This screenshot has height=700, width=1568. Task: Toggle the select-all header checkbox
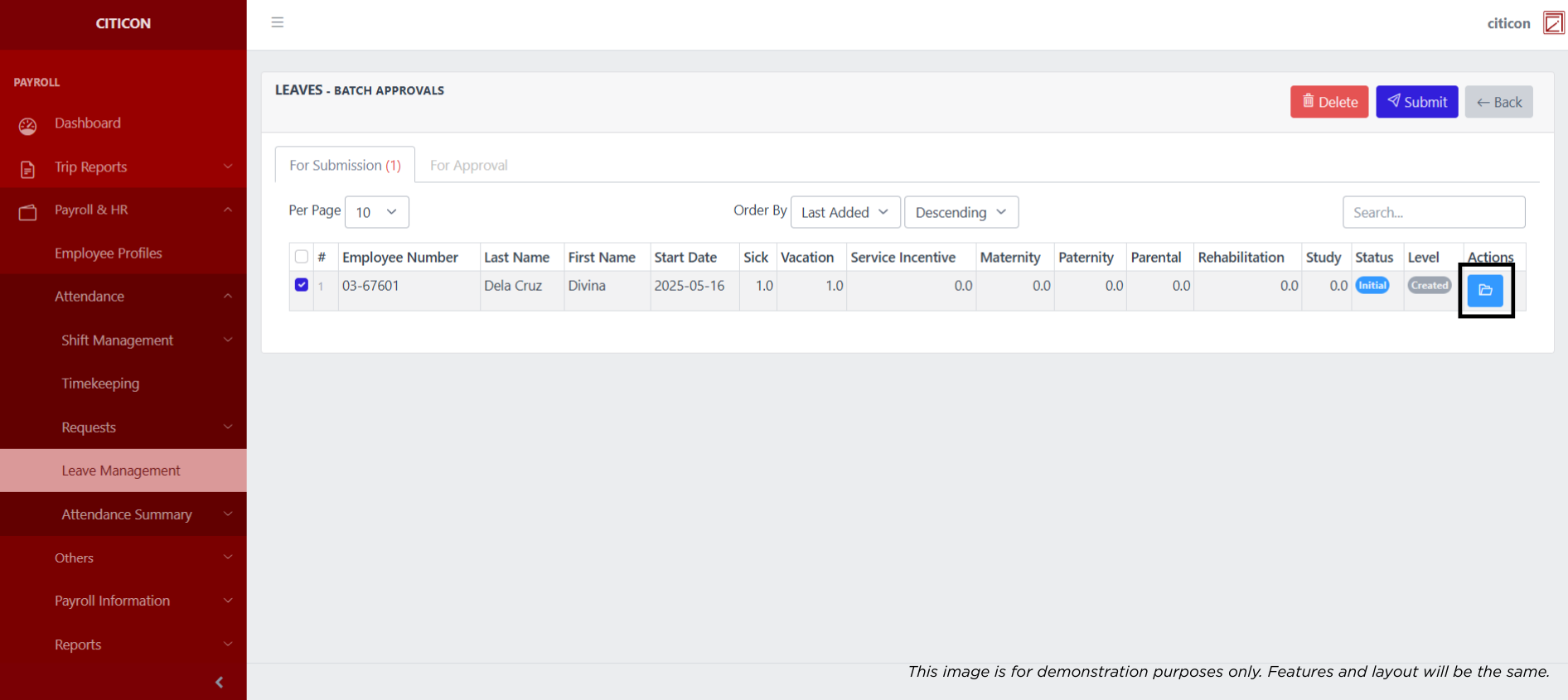pos(302,257)
